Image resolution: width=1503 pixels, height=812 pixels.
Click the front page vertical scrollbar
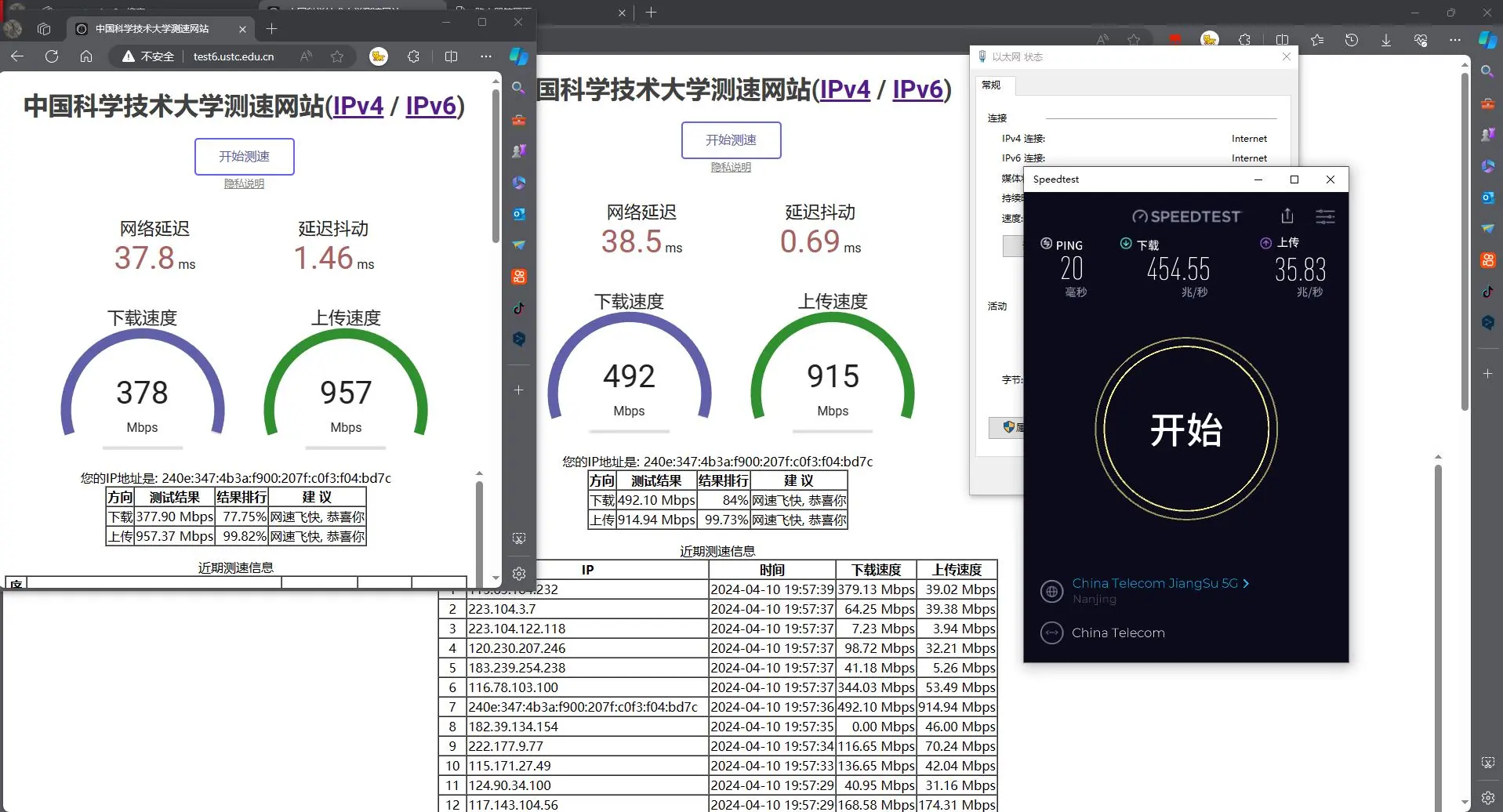496,165
